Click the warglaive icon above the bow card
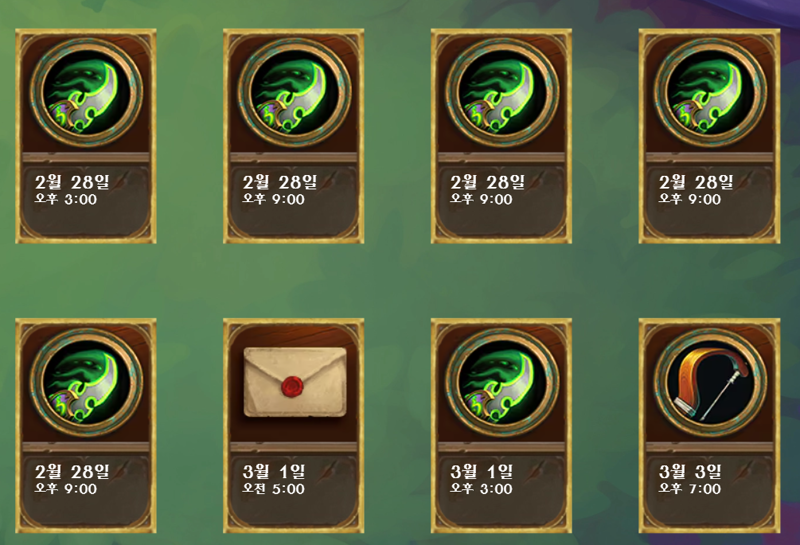 (x=710, y=92)
